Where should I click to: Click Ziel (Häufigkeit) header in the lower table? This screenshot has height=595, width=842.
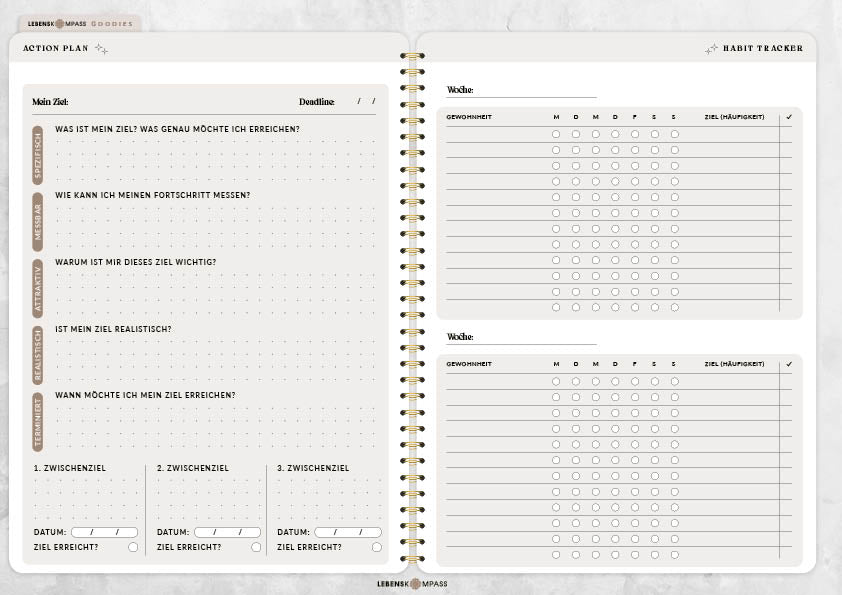coord(734,364)
